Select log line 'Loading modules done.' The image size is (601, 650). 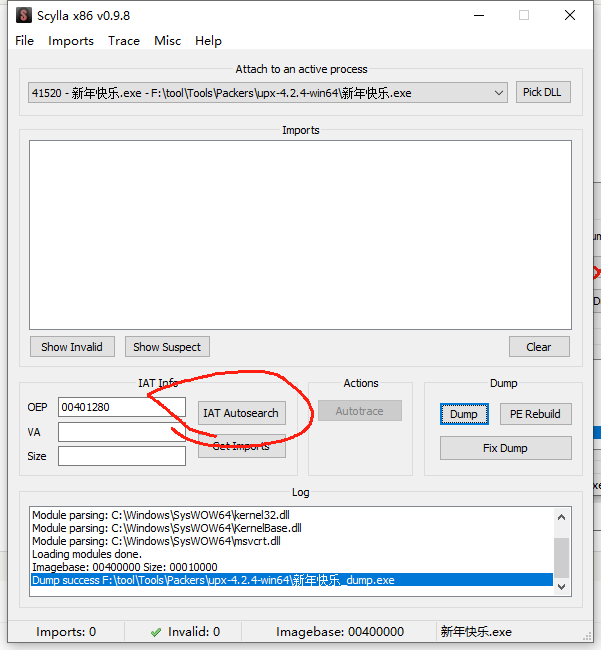(292, 554)
